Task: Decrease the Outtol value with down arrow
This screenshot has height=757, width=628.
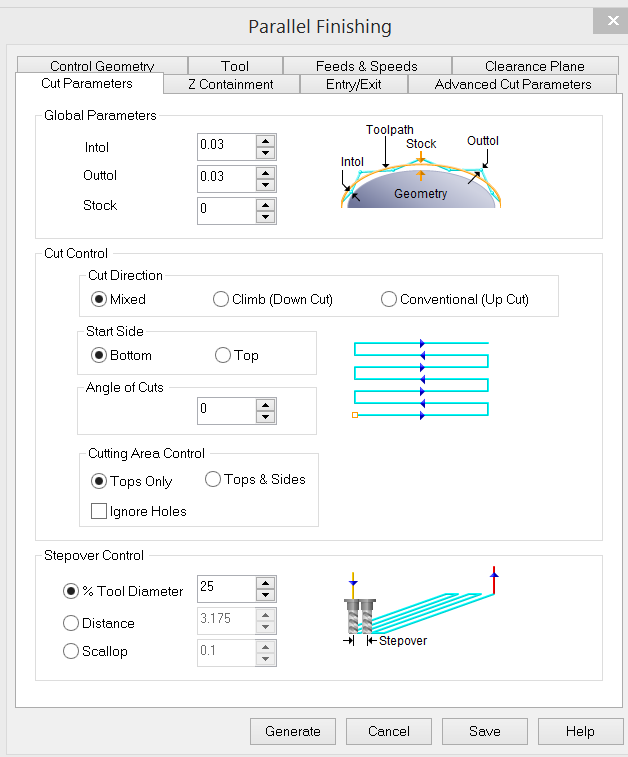Action: point(265,185)
